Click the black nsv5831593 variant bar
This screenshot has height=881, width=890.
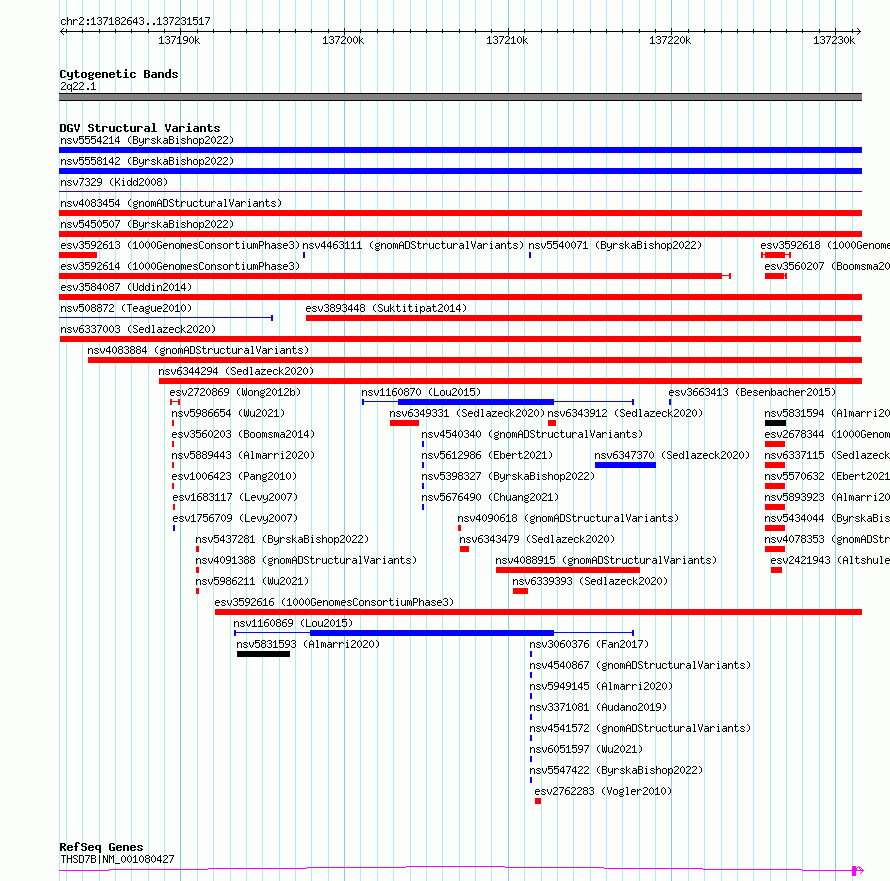pos(263,655)
